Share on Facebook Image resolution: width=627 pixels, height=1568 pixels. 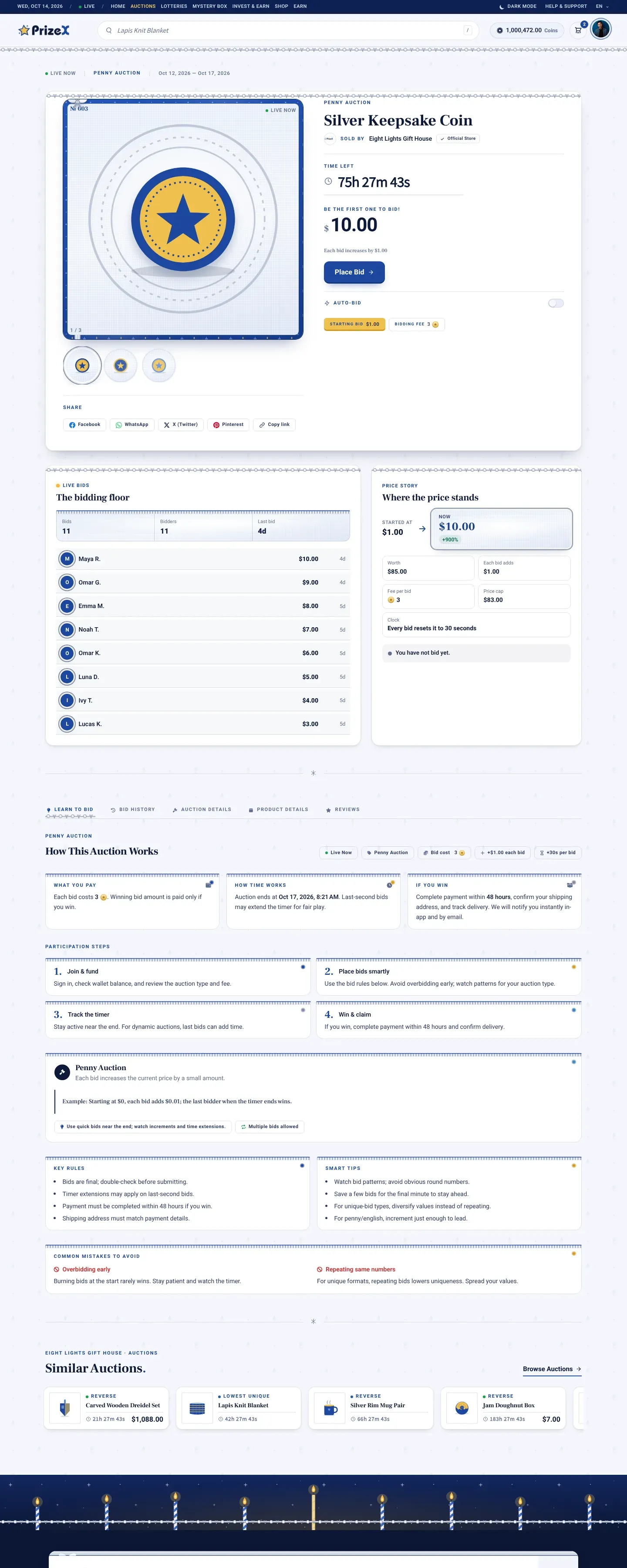point(84,424)
